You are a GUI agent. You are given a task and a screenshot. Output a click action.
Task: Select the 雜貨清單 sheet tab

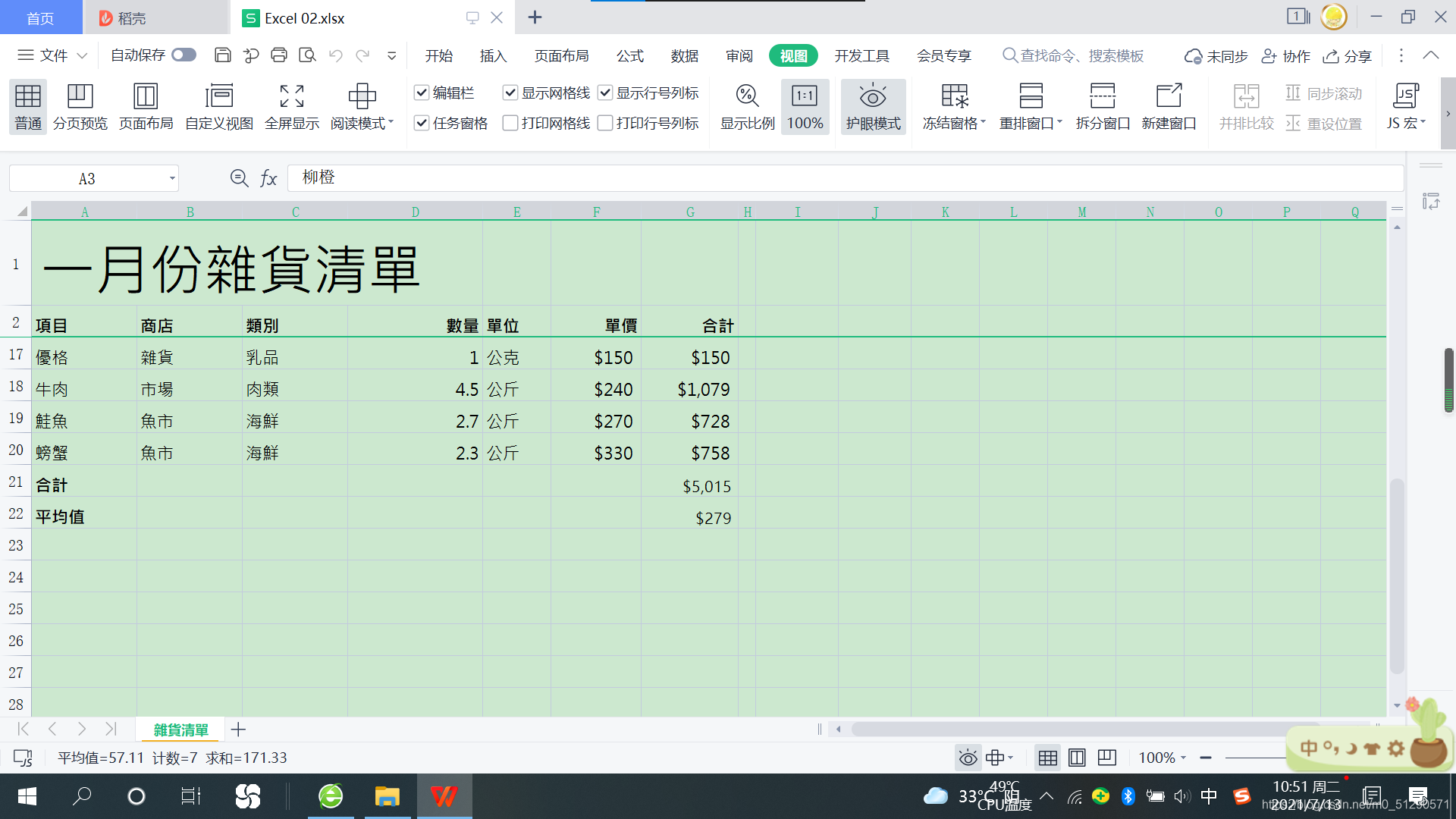180,730
